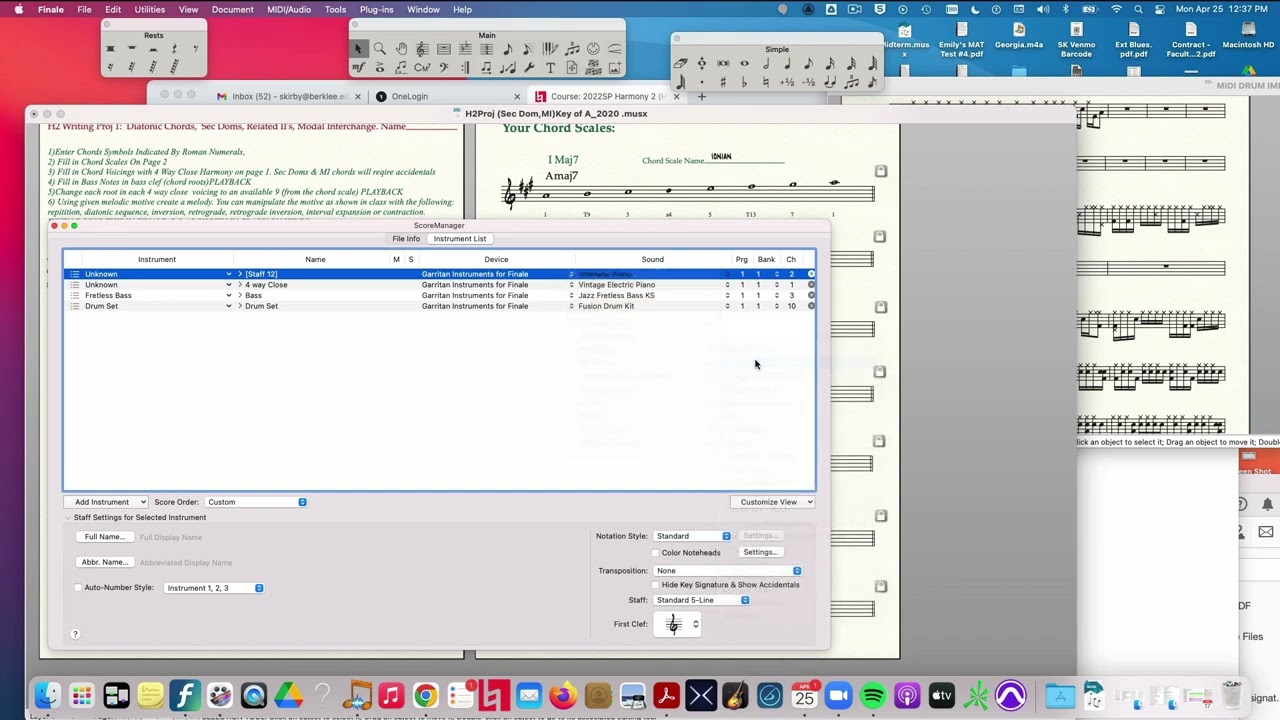1280x720 pixels.
Task: Collapse Staff Settings for Selected Instrument section
Action: (68, 518)
